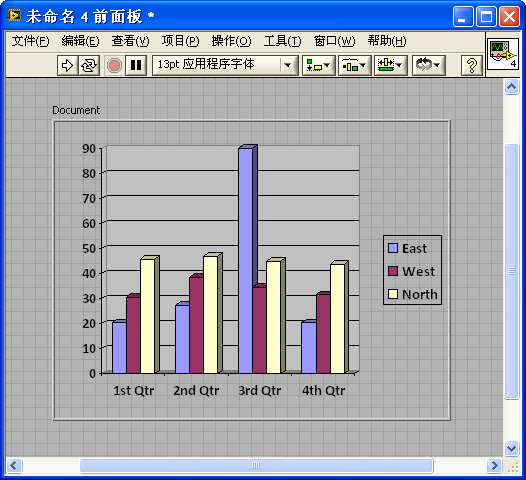Open the 帮助(H) menu
526x480 pixels.
tap(387, 41)
